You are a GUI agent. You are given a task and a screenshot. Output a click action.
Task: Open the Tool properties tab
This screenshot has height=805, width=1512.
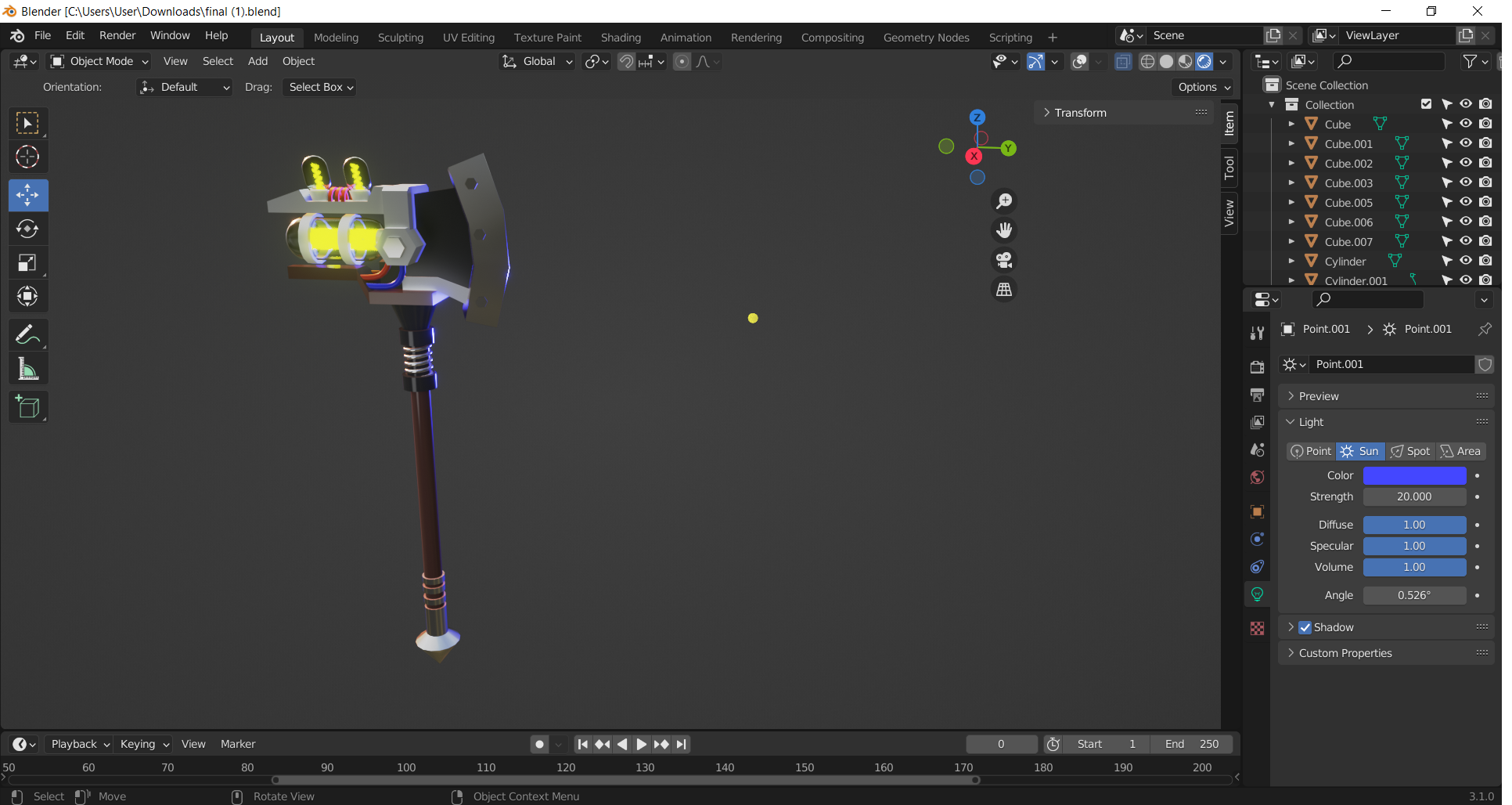[x=1258, y=333]
